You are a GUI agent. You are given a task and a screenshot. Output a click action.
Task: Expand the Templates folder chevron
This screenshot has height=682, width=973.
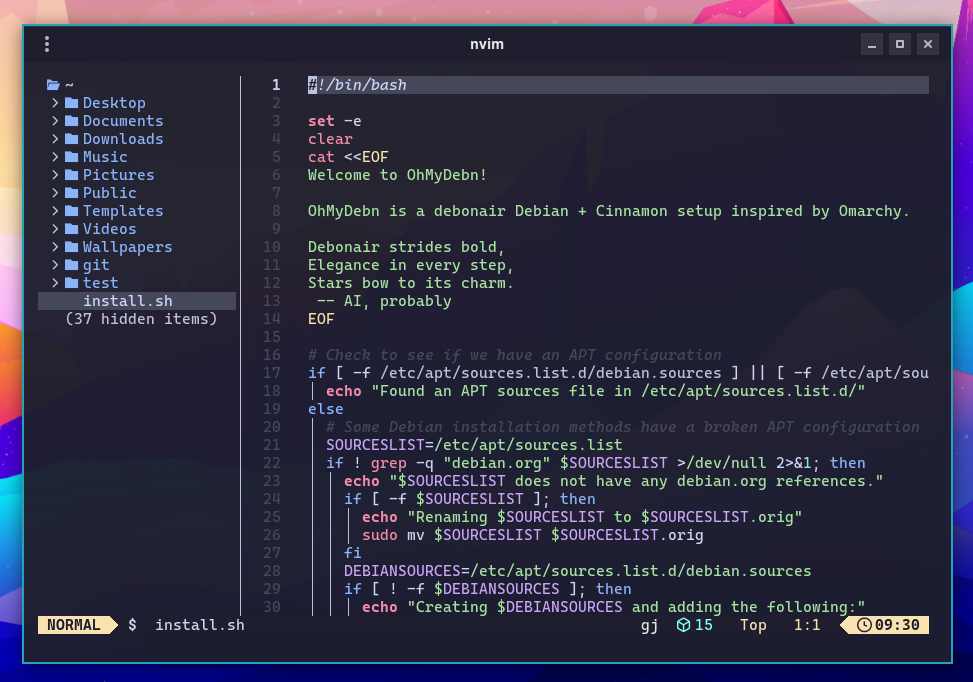[55, 210]
